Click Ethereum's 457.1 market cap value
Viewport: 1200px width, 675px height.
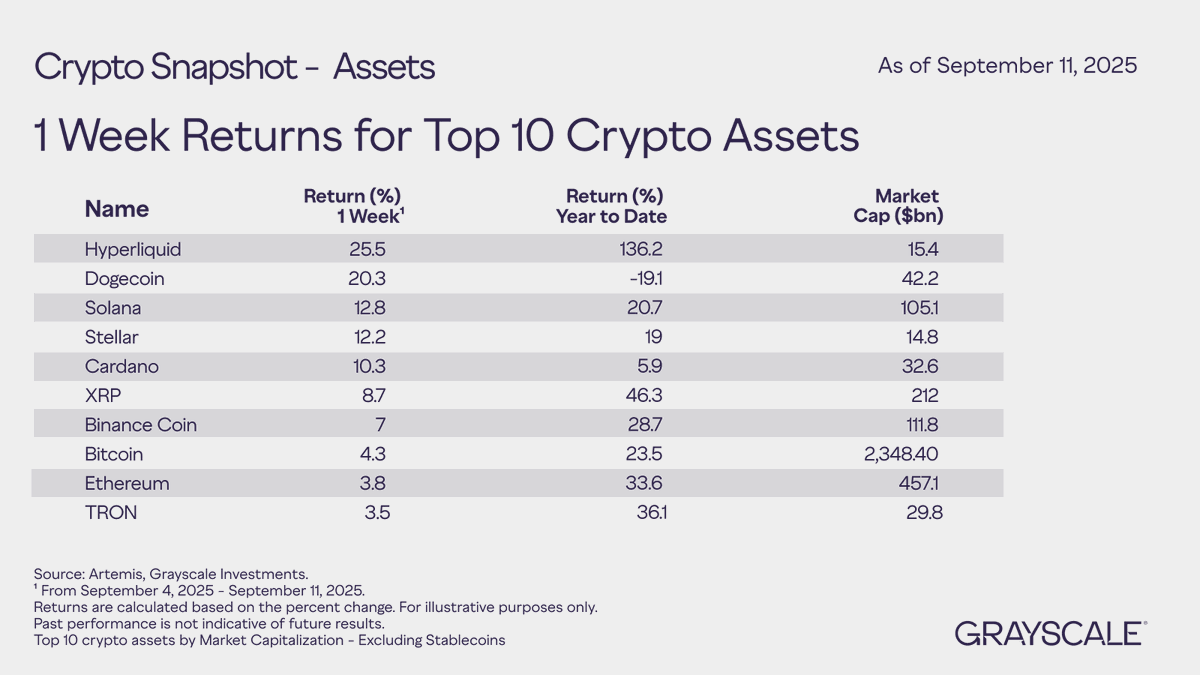tap(918, 483)
